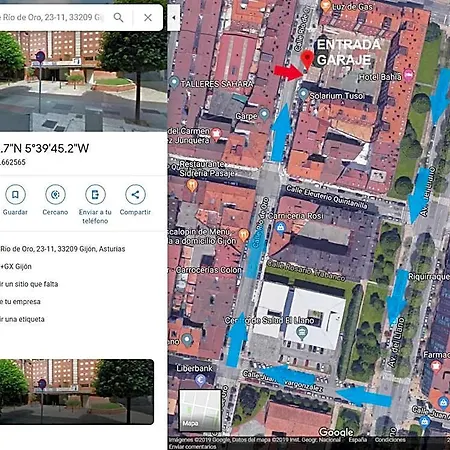Open the Hotel Bahía lodging marker
This screenshot has width=450, height=450.
point(409,75)
